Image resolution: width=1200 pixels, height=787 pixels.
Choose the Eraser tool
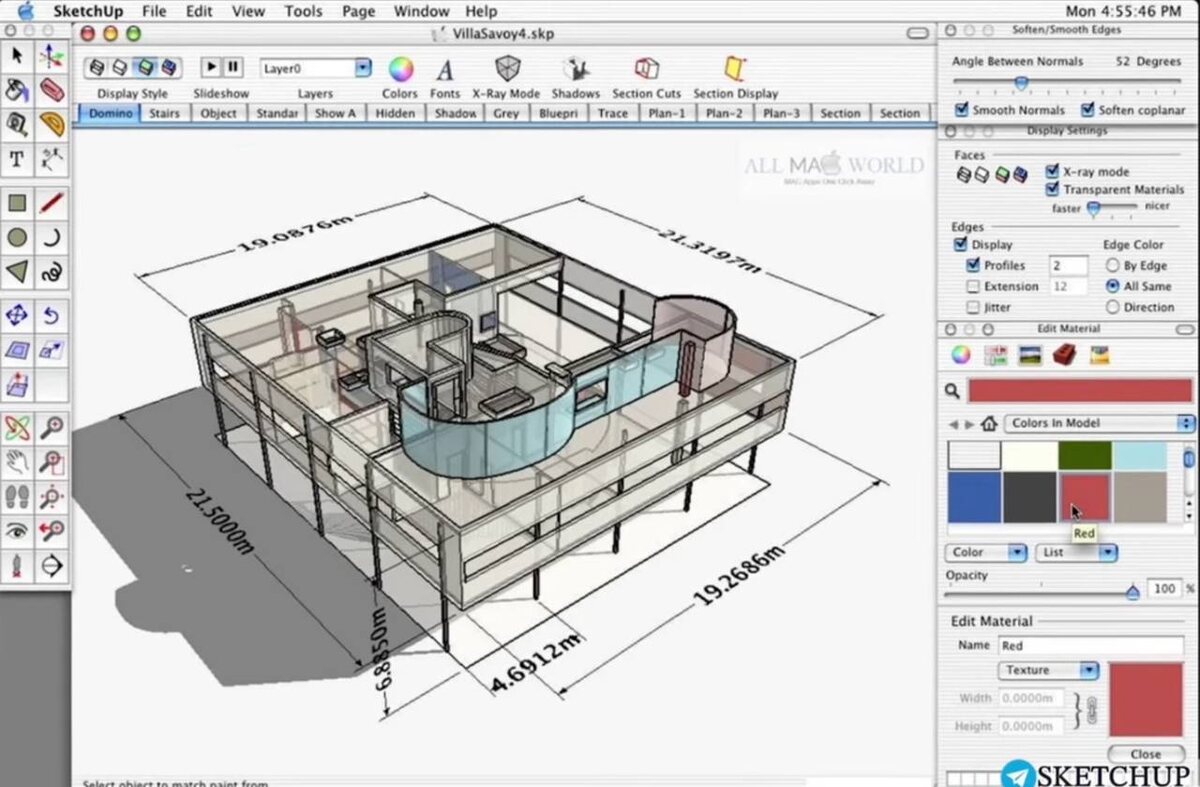point(52,90)
